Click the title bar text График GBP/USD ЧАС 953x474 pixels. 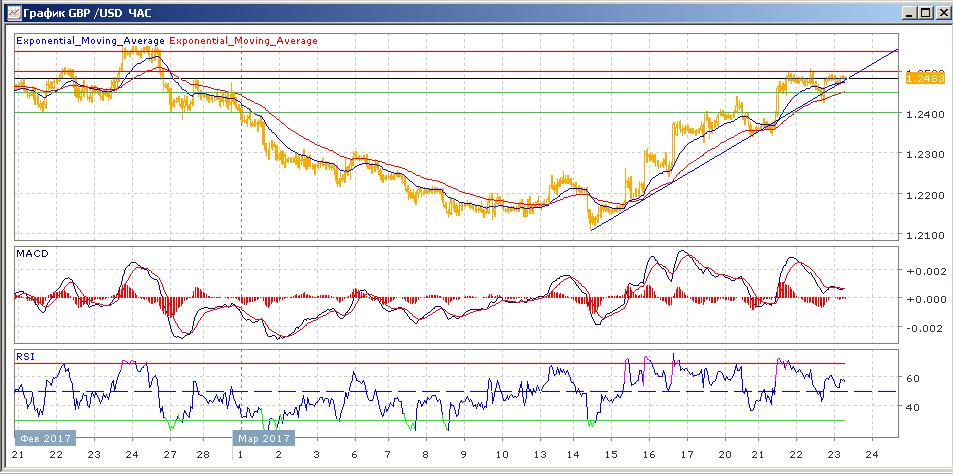pos(82,13)
